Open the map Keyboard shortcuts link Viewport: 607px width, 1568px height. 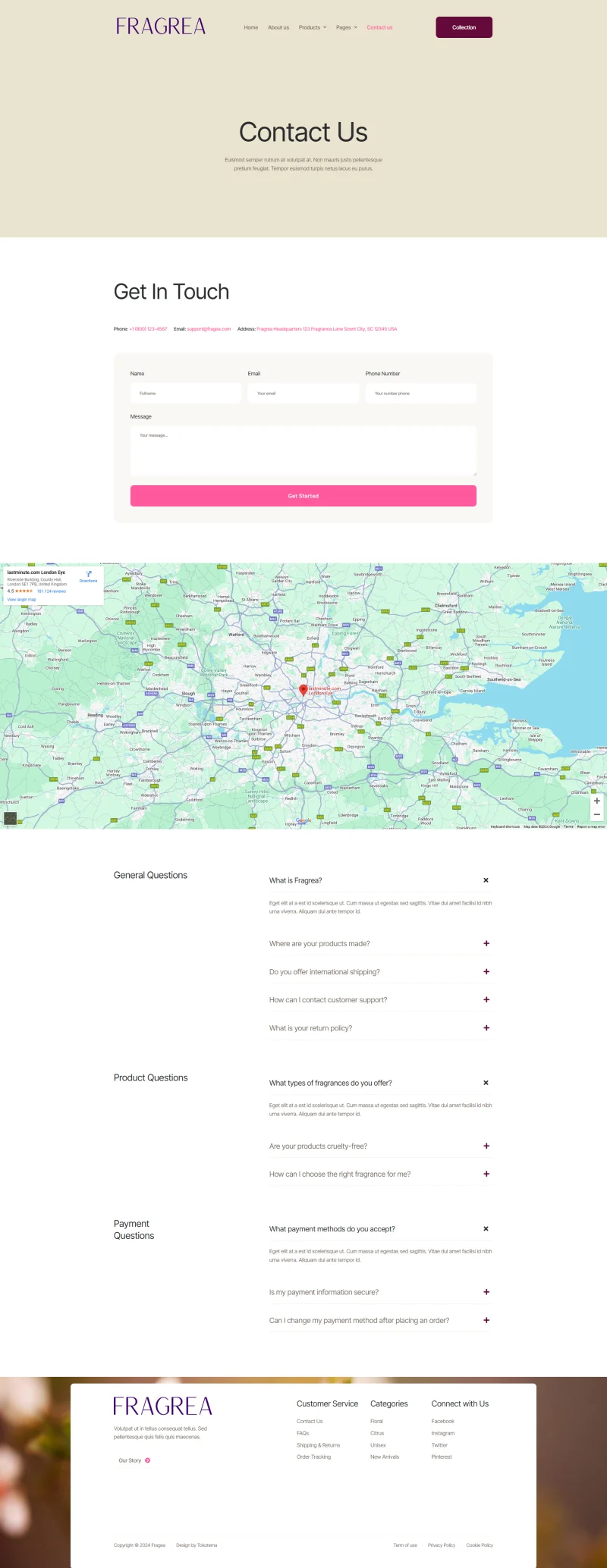[505, 826]
